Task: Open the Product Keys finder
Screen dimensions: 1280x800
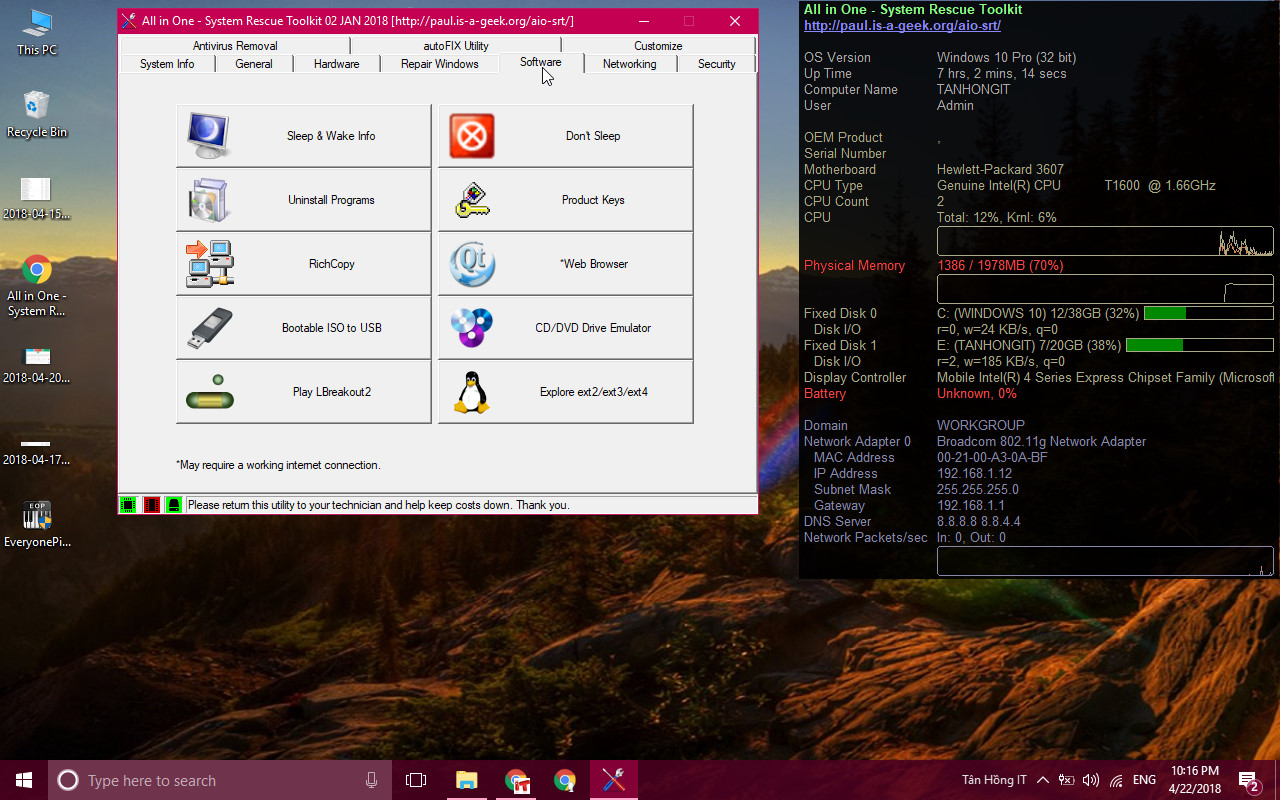Action: tap(566, 200)
